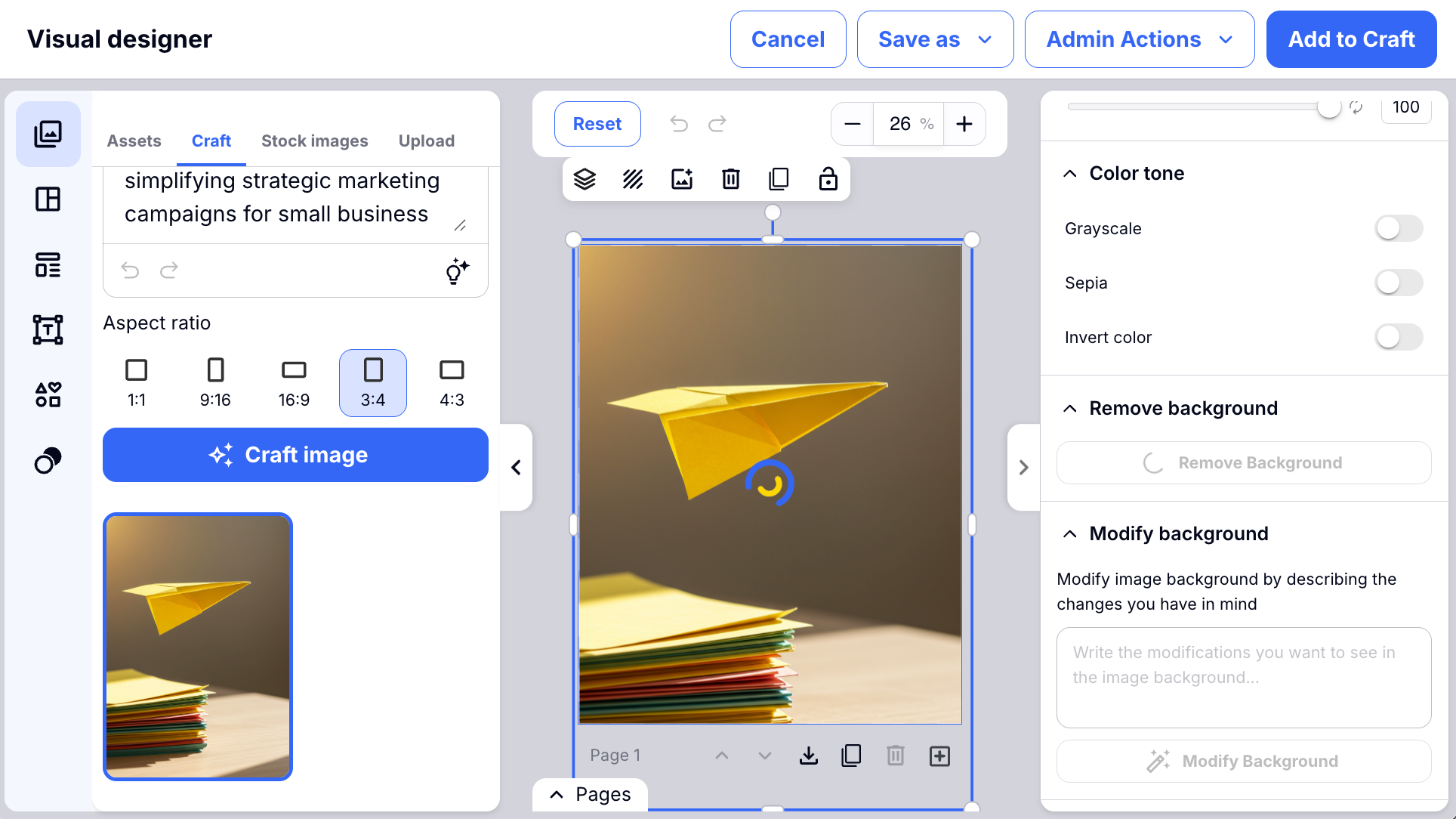This screenshot has height=819, width=1456.
Task: Open the text tool in the left sidebar
Action: point(48,330)
